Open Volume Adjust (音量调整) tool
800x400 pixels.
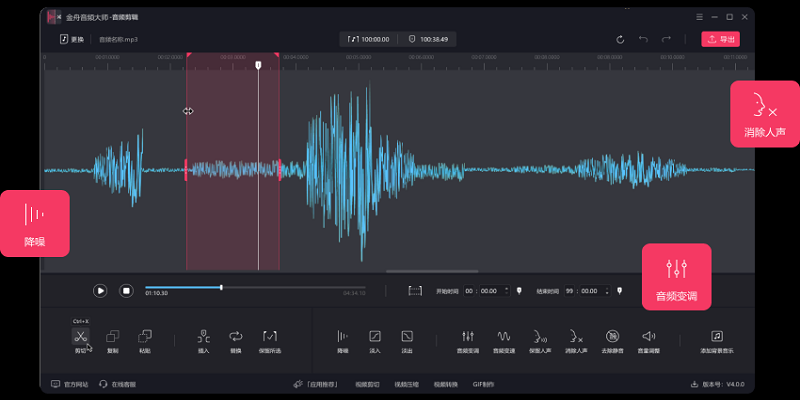tap(649, 337)
